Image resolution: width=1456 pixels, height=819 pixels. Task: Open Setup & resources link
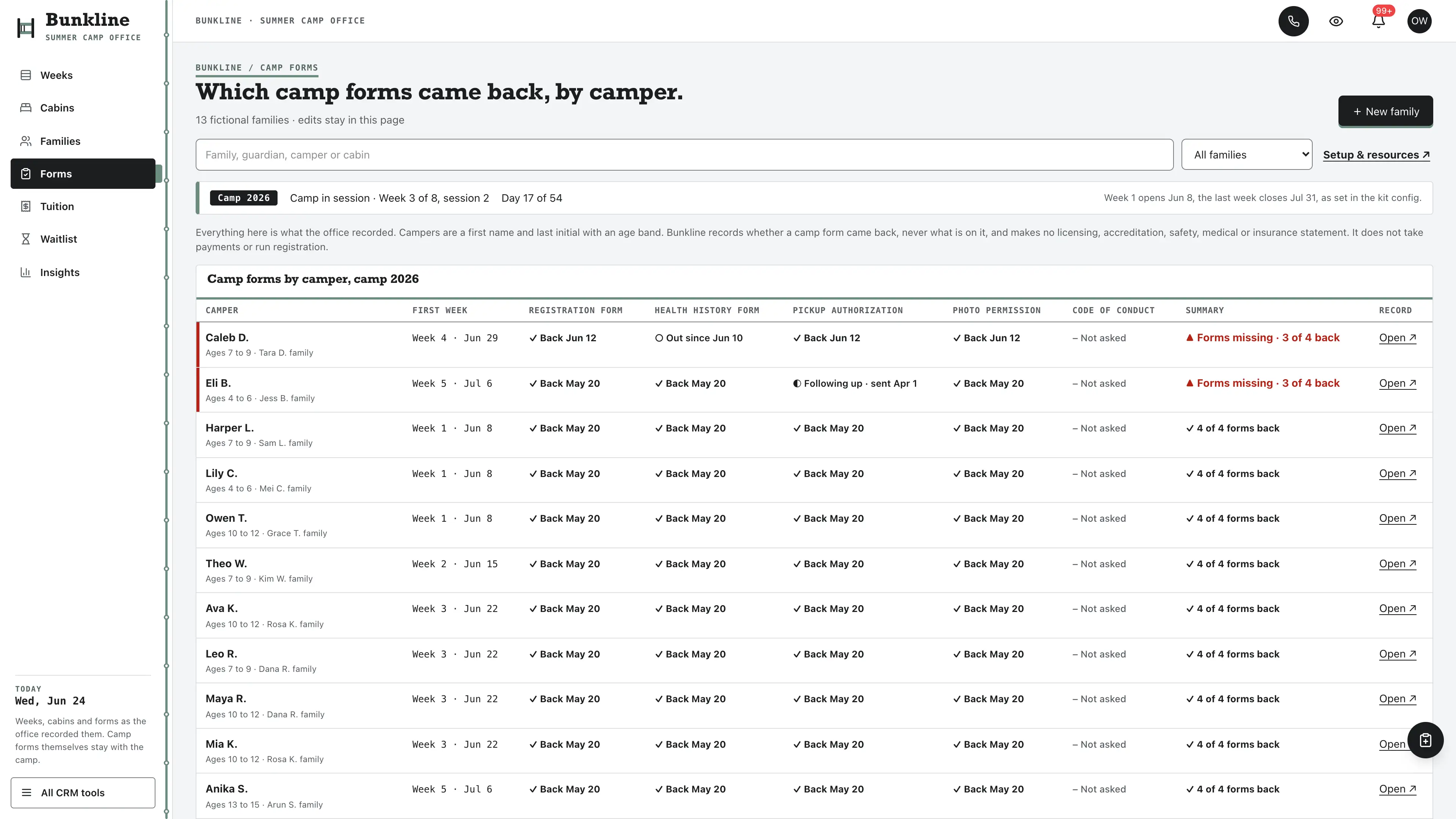(1376, 155)
